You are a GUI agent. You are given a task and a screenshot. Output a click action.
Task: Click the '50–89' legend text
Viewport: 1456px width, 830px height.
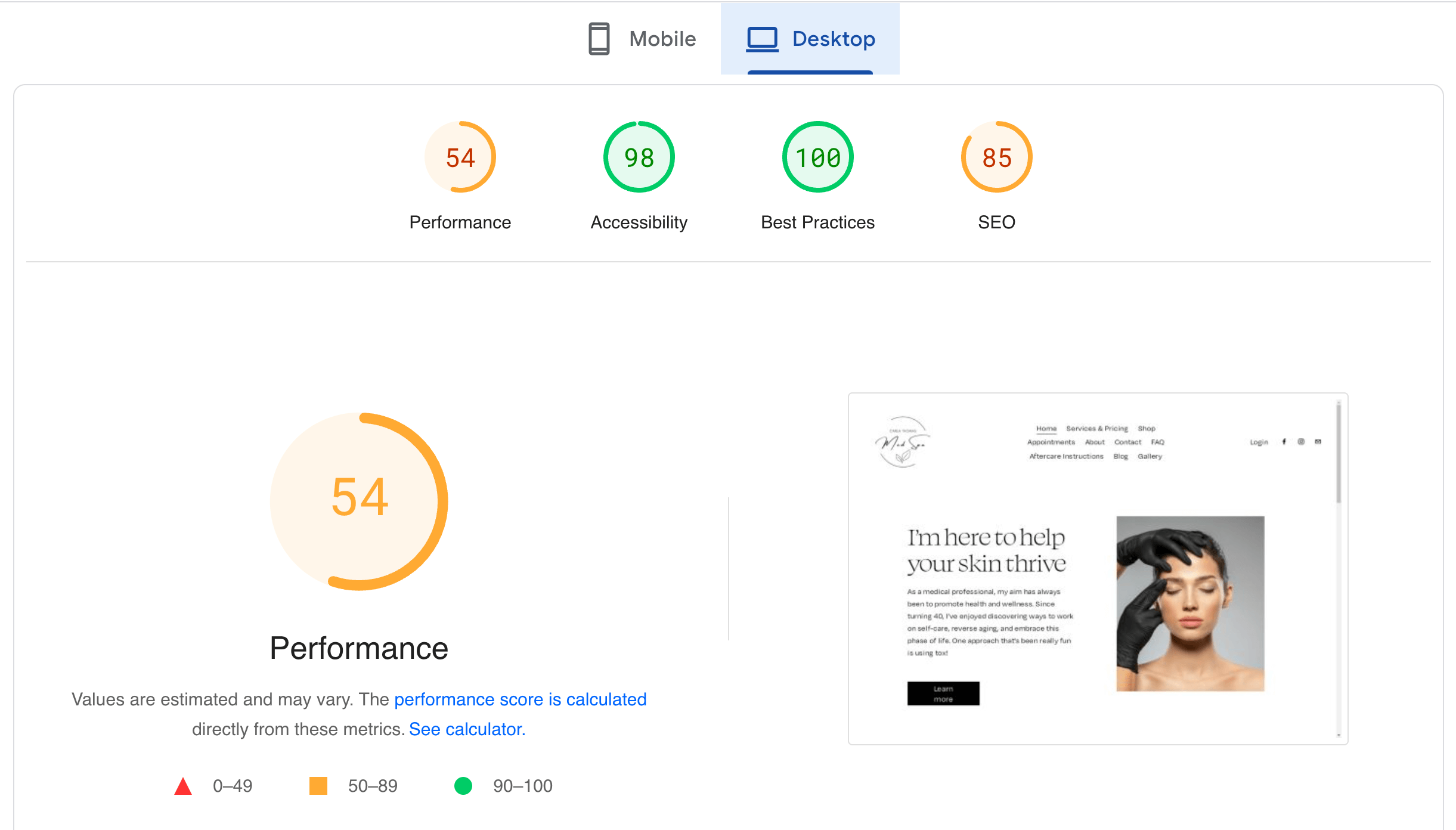[373, 786]
